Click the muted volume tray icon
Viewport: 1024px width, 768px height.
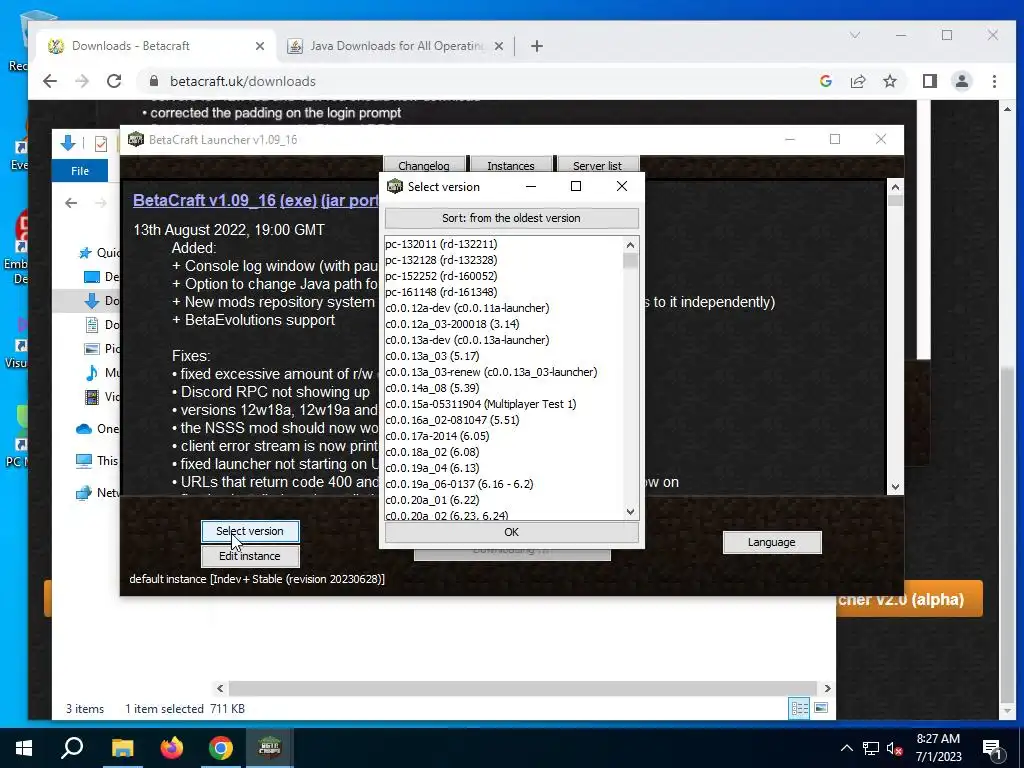pos(894,748)
